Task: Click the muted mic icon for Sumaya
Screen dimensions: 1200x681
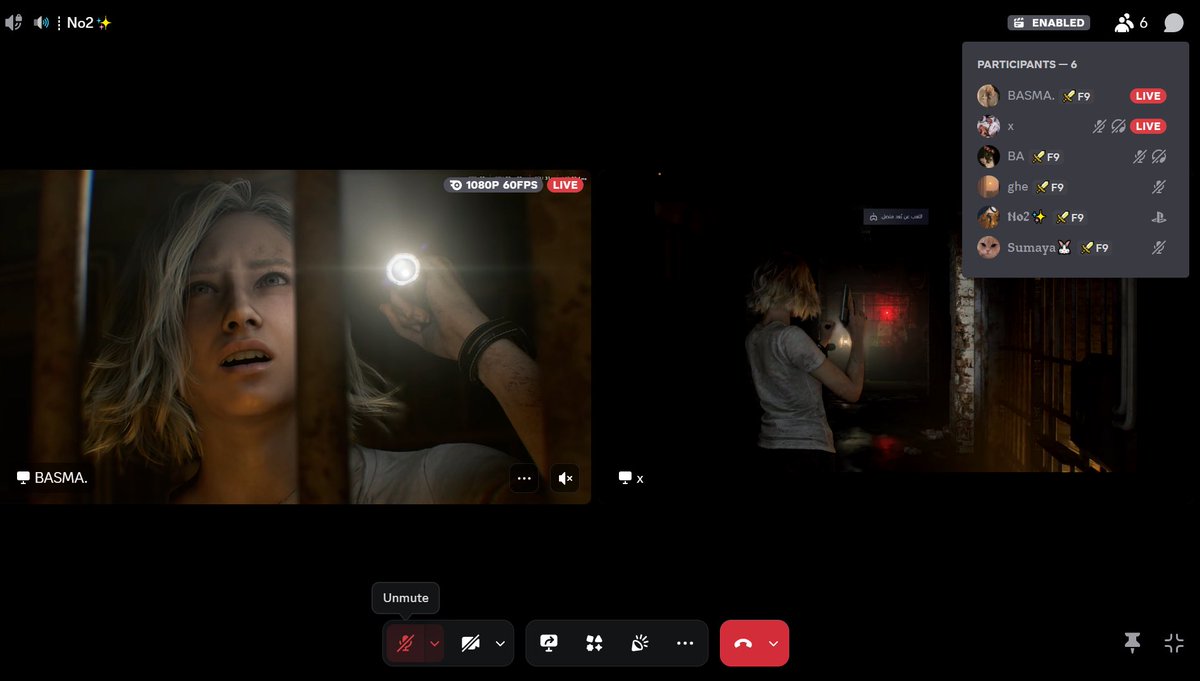Action: point(1159,247)
